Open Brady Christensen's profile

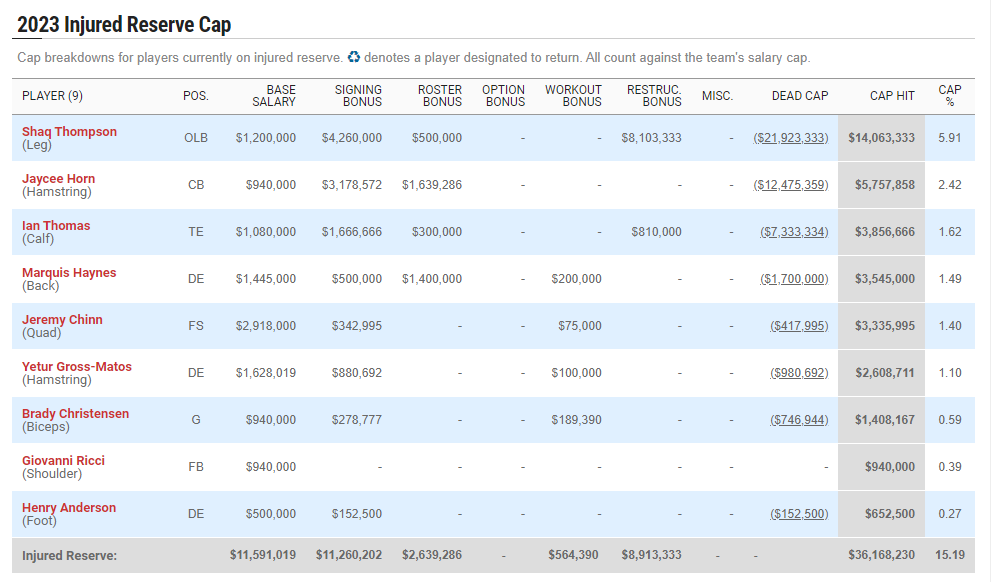(75, 414)
